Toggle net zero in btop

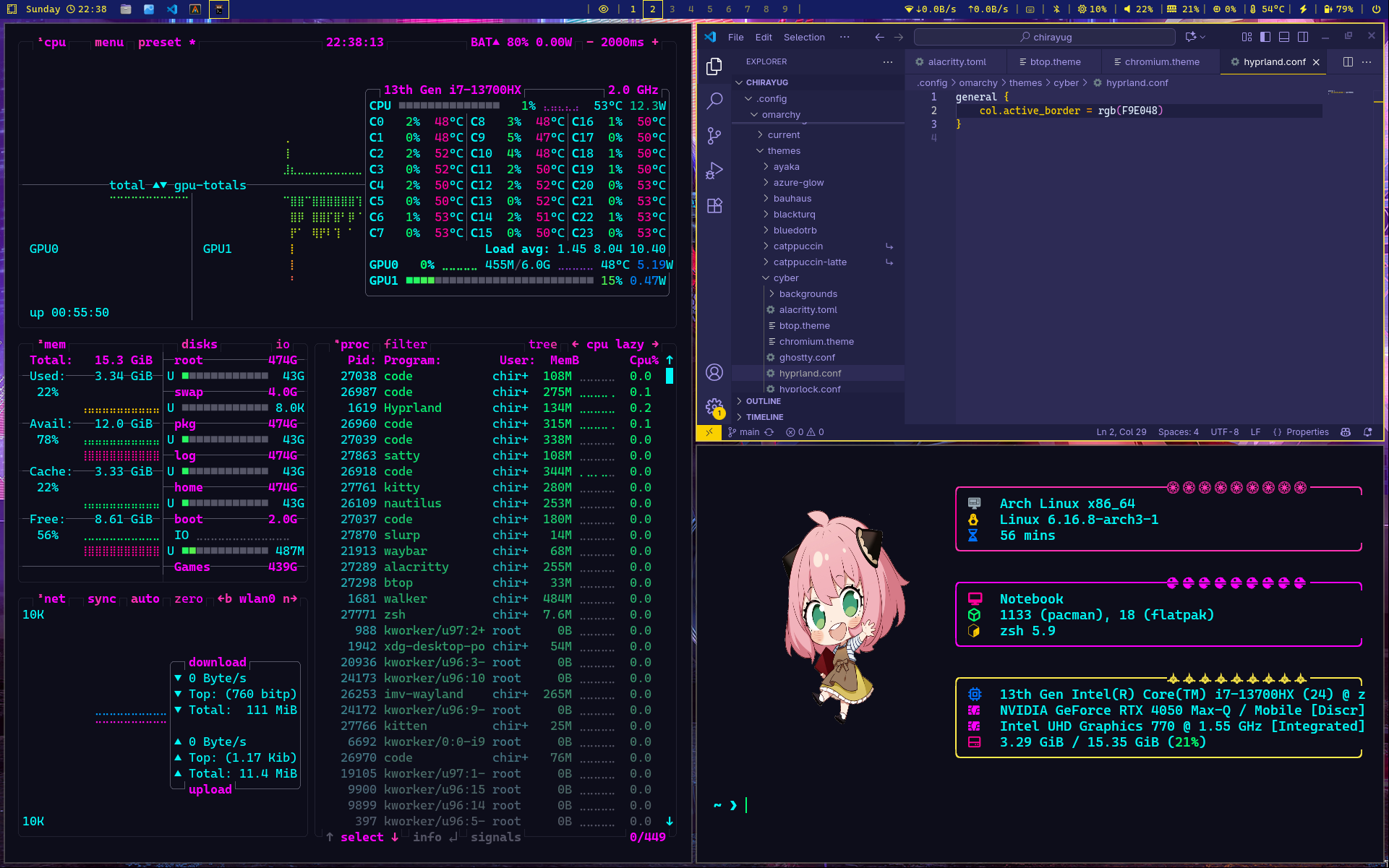click(x=188, y=598)
